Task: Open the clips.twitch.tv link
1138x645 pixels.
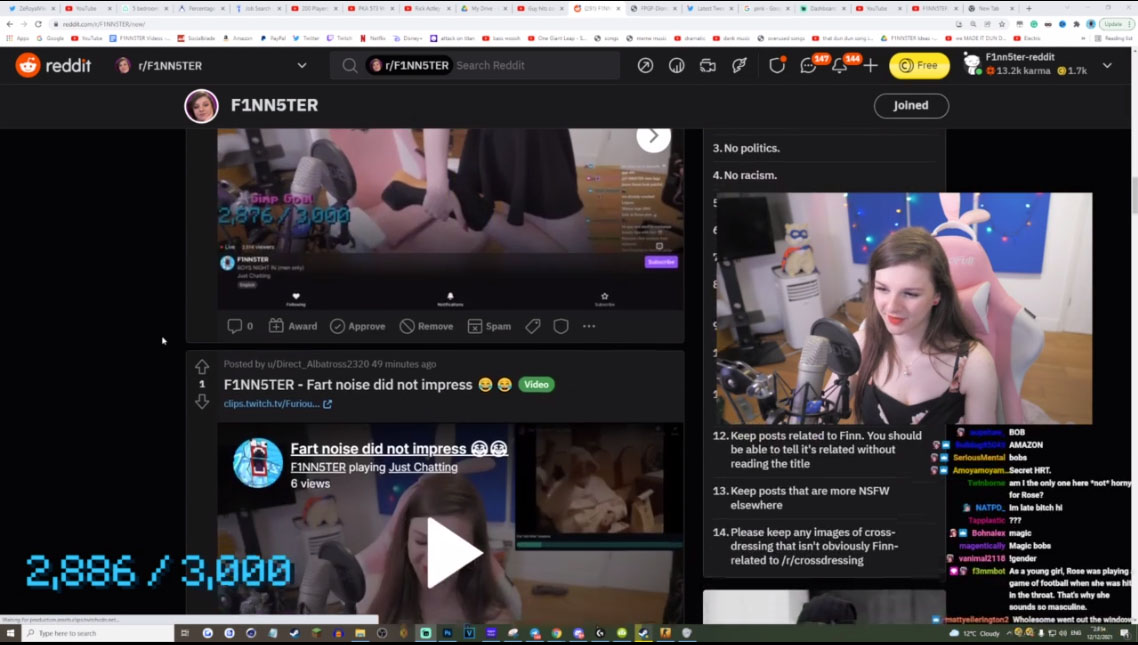Action: [x=278, y=404]
